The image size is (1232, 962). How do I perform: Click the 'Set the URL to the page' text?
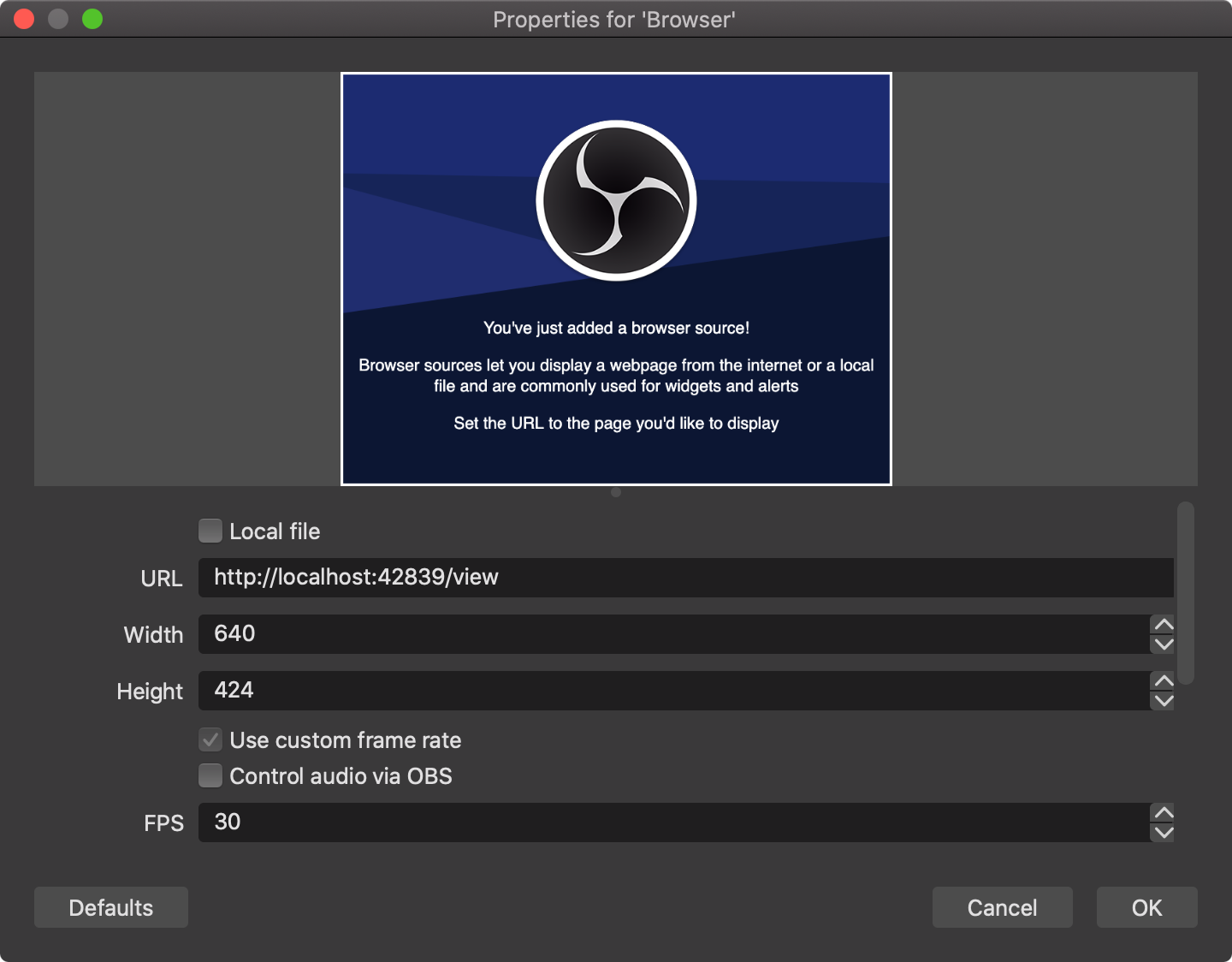click(616, 424)
